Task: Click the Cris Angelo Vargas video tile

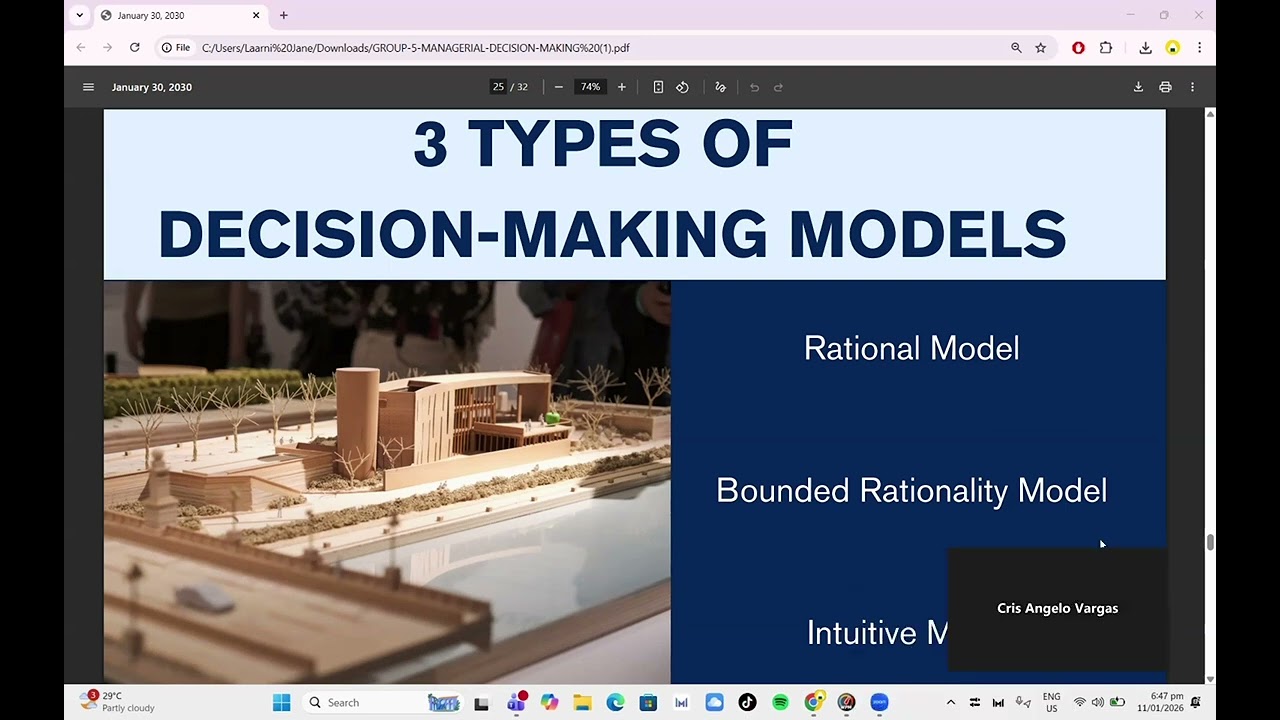Action: tap(1057, 609)
